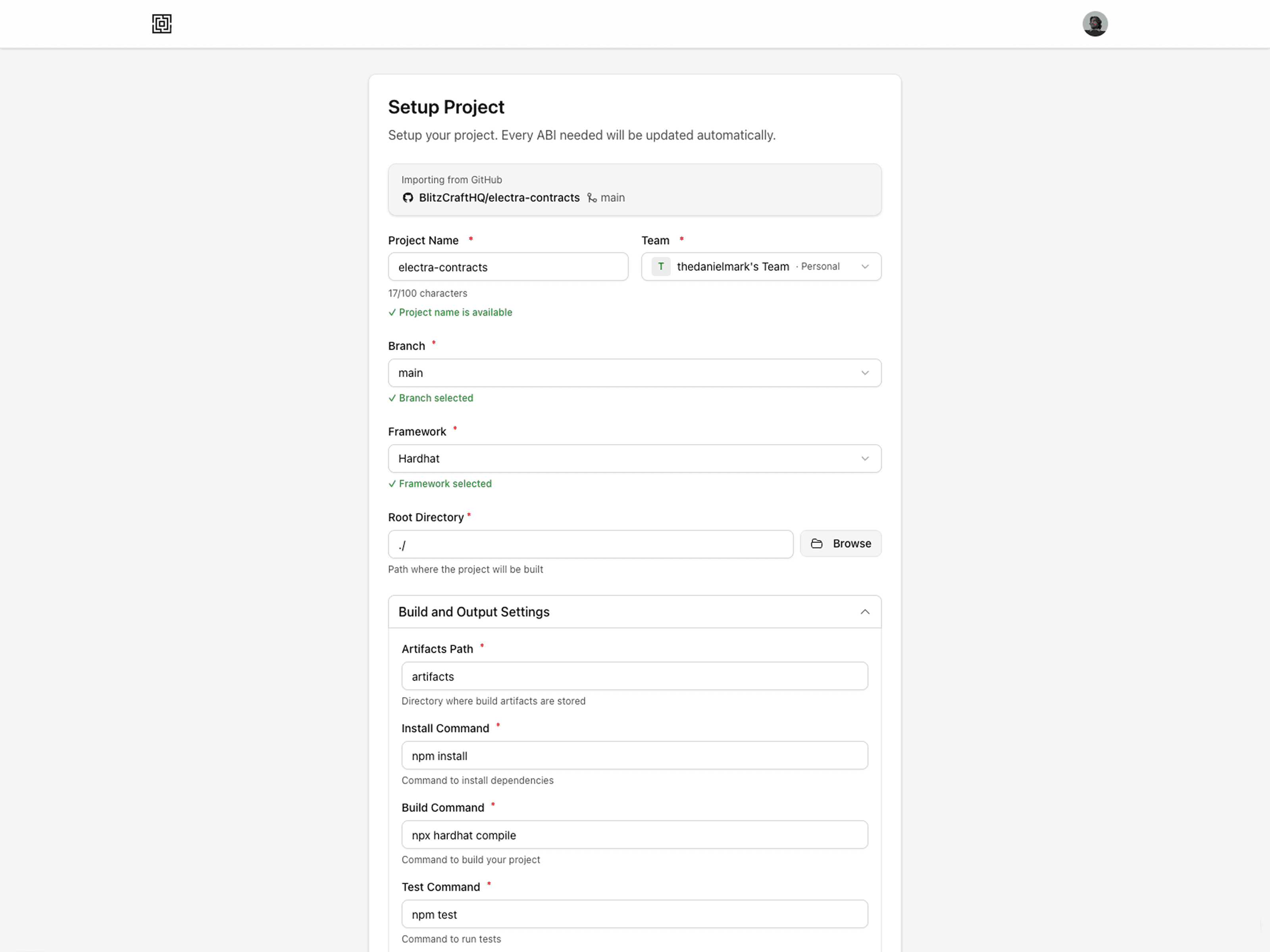Image resolution: width=1270 pixels, height=952 pixels.
Task: Click the Project name is available message
Action: [x=455, y=312]
